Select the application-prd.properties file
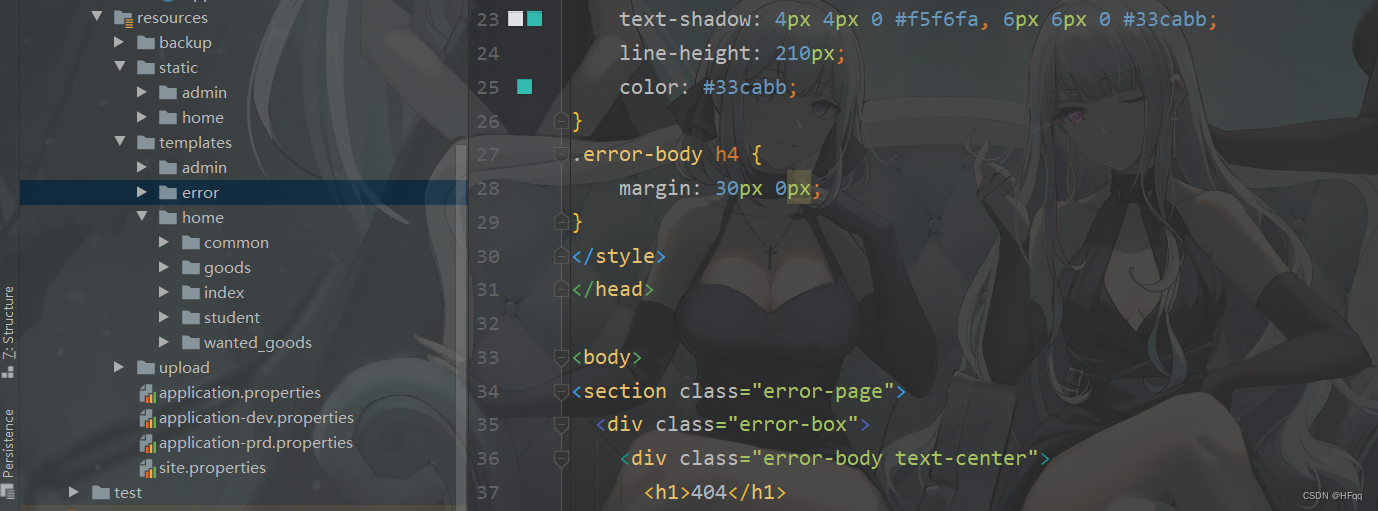1378x511 pixels. click(256, 443)
